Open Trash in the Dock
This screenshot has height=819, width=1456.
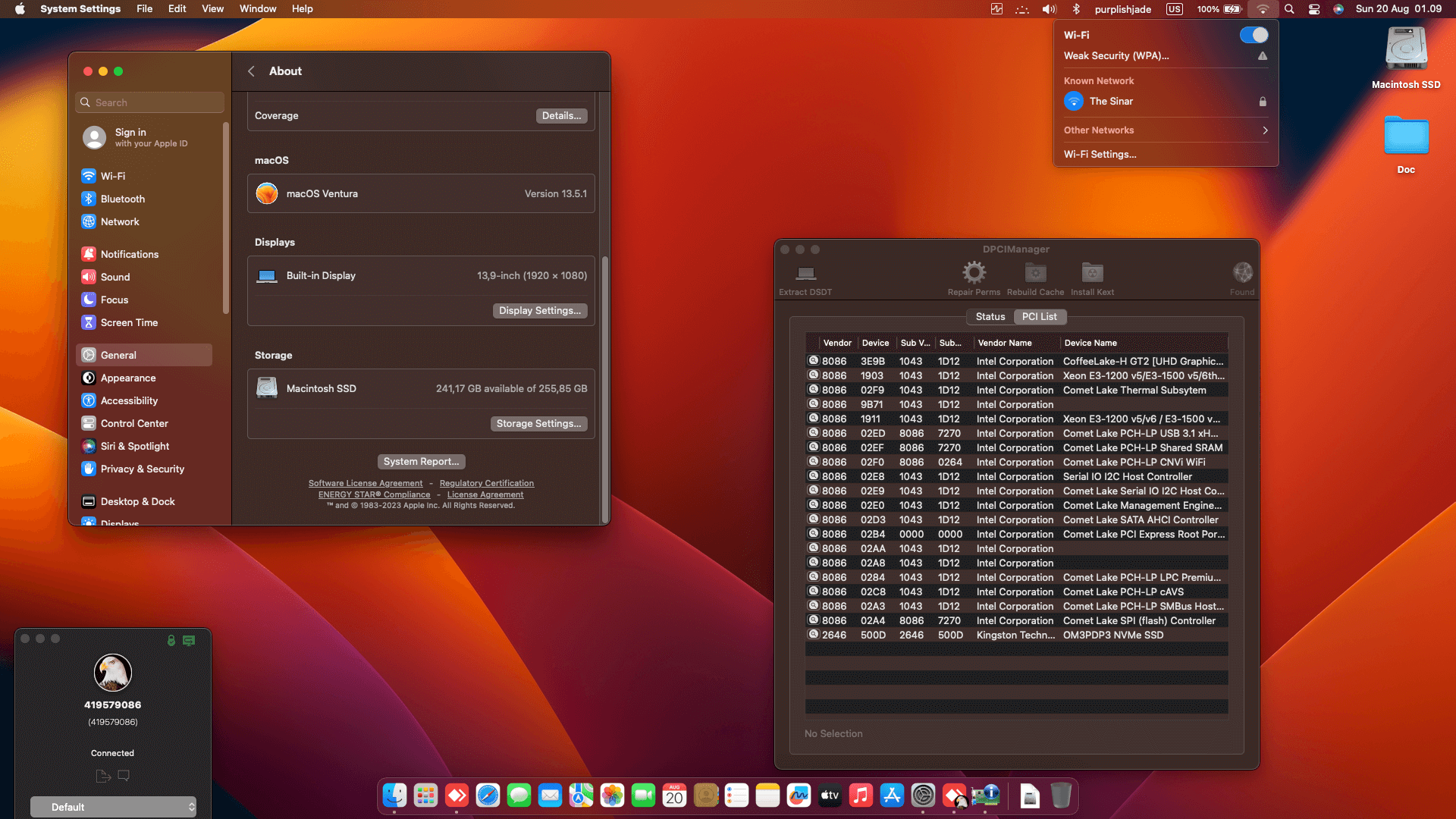(x=1061, y=795)
